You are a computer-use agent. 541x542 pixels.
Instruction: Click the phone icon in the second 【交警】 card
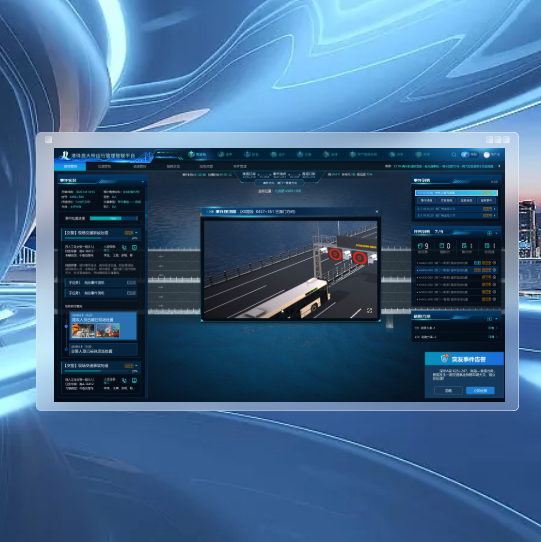(x=124, y=381)
